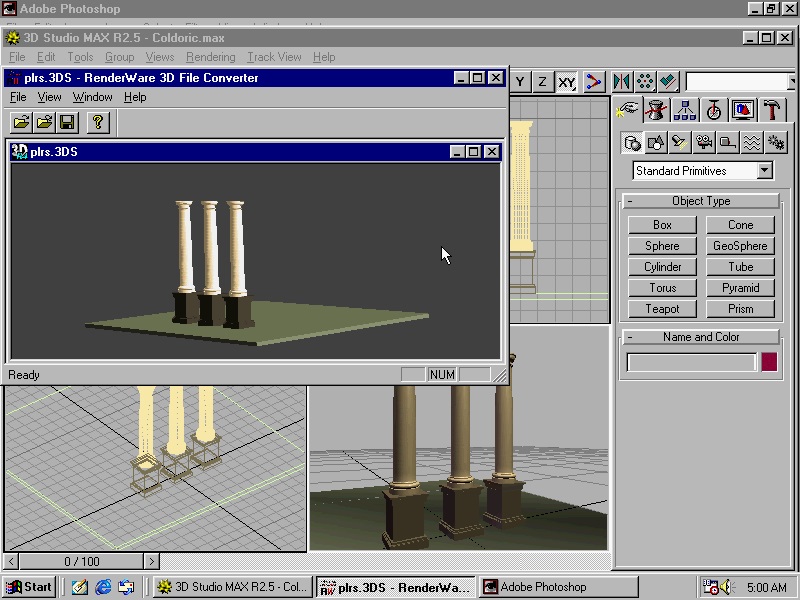Switch to the Create panel tab
The height and width of the screenshot is (600, 800).
click(627, 109)
